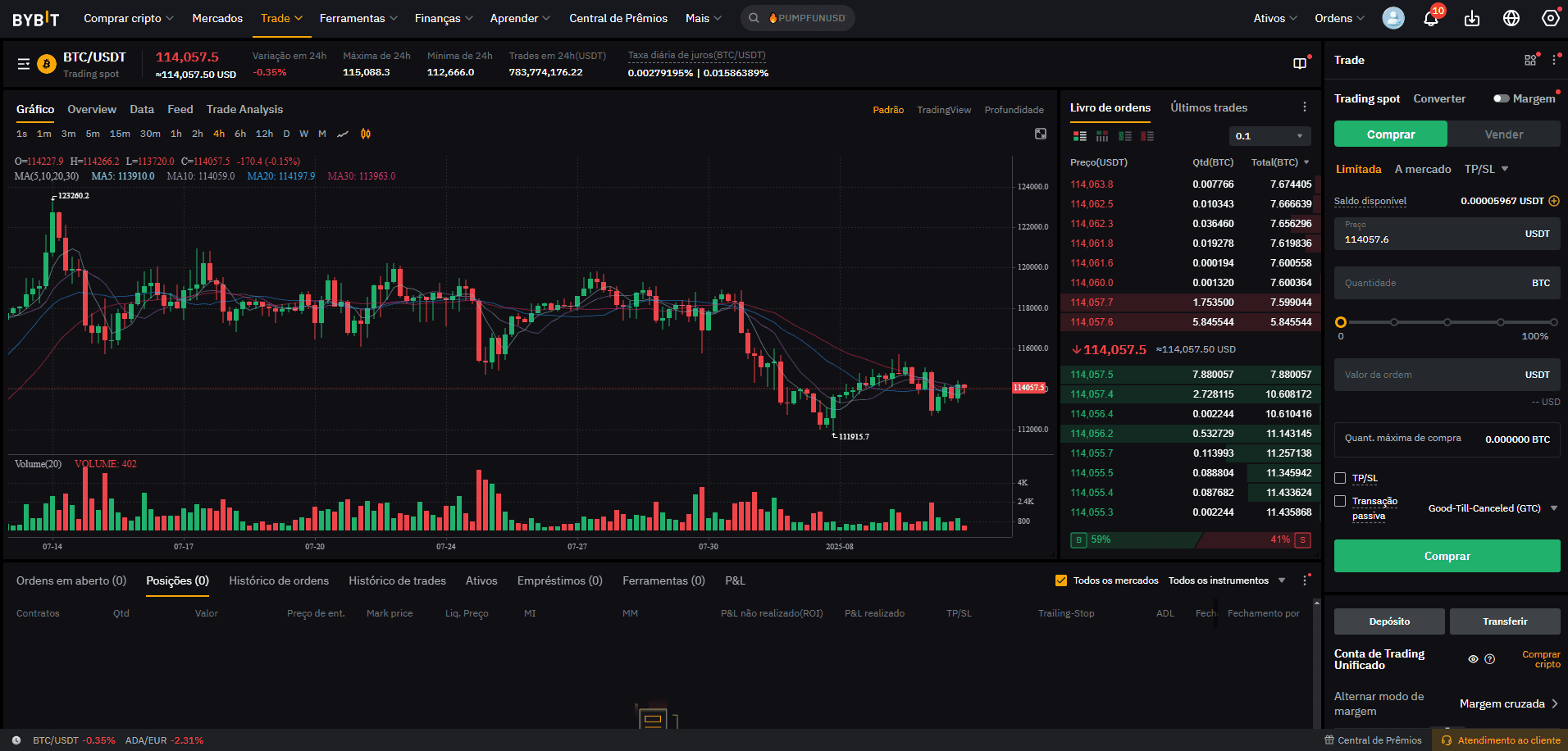Open the settings icon in the top bar
This screenshot has height=751, width=1568.
[1550, 18]
